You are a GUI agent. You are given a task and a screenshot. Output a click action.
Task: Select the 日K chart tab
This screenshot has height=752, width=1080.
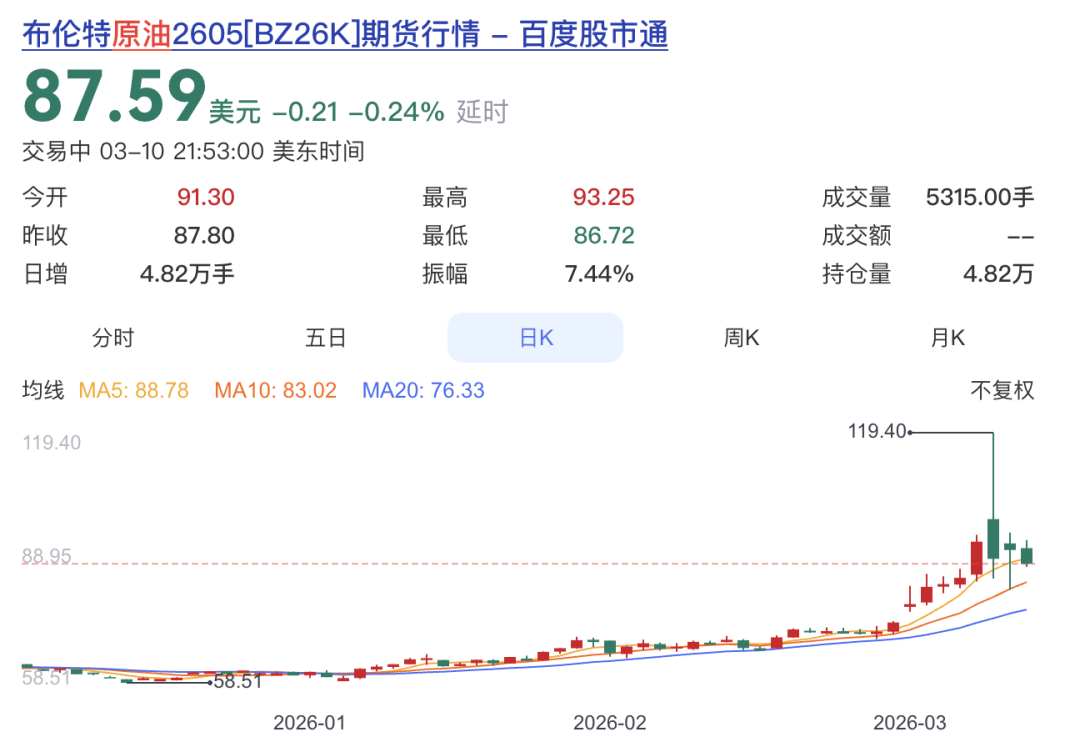(535, 338)
